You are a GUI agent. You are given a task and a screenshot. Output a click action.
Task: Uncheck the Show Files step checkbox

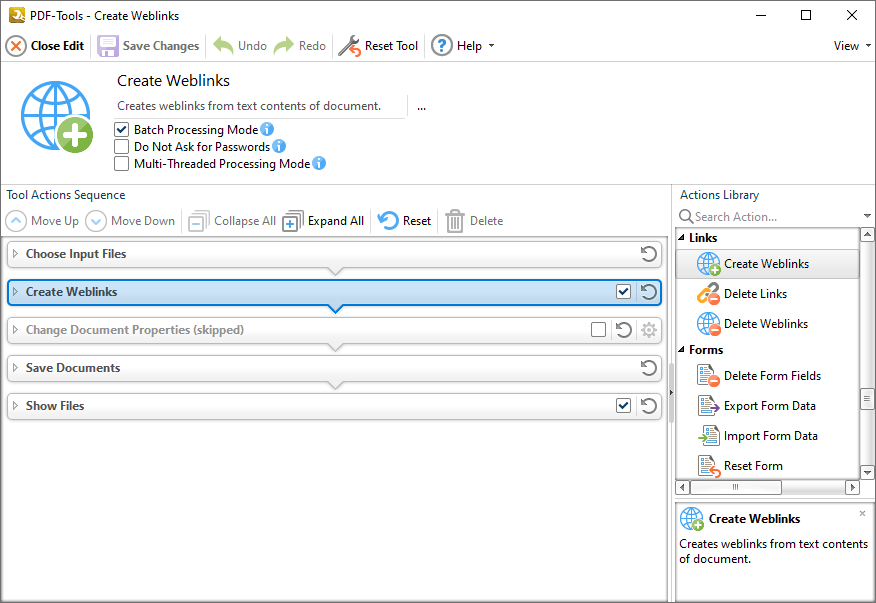click(x=623, y=406)
